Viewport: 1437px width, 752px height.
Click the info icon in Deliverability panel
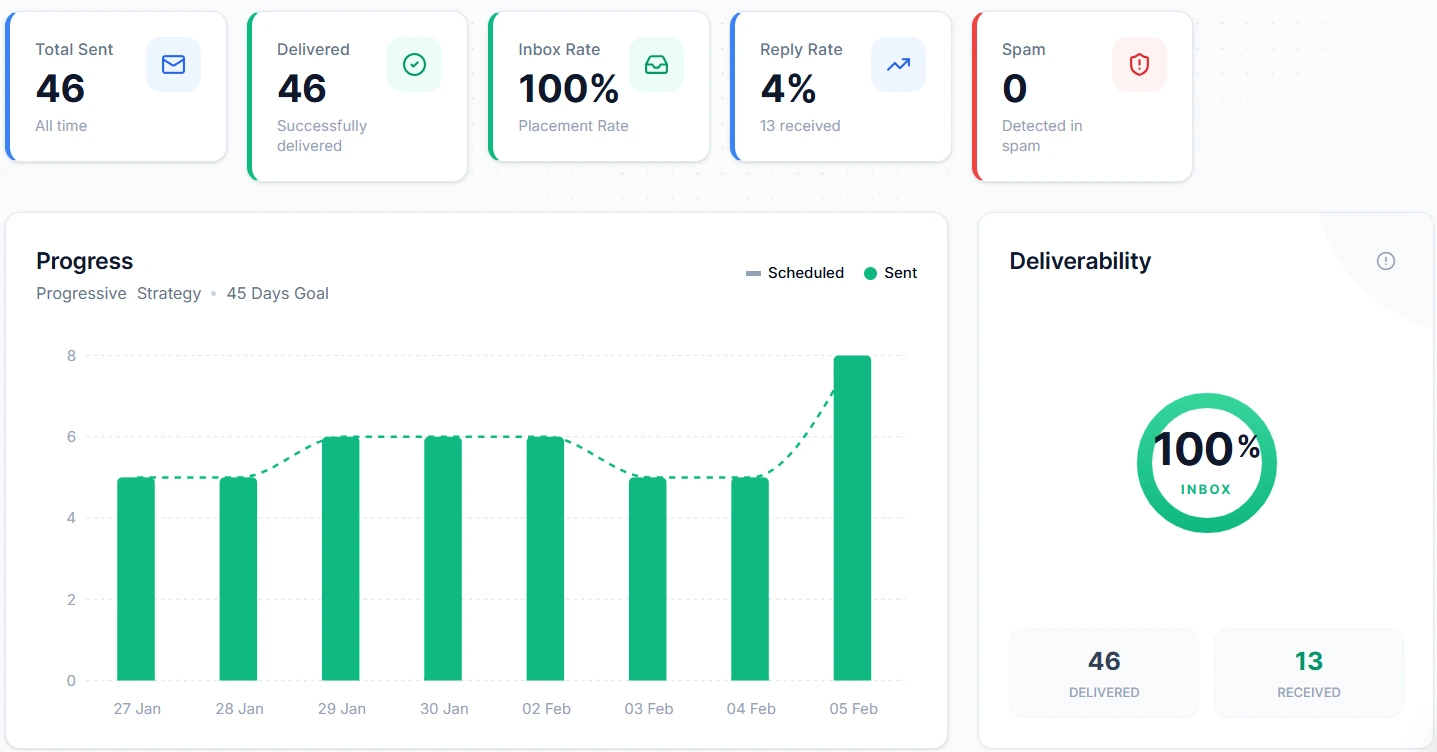point(1385,261)
